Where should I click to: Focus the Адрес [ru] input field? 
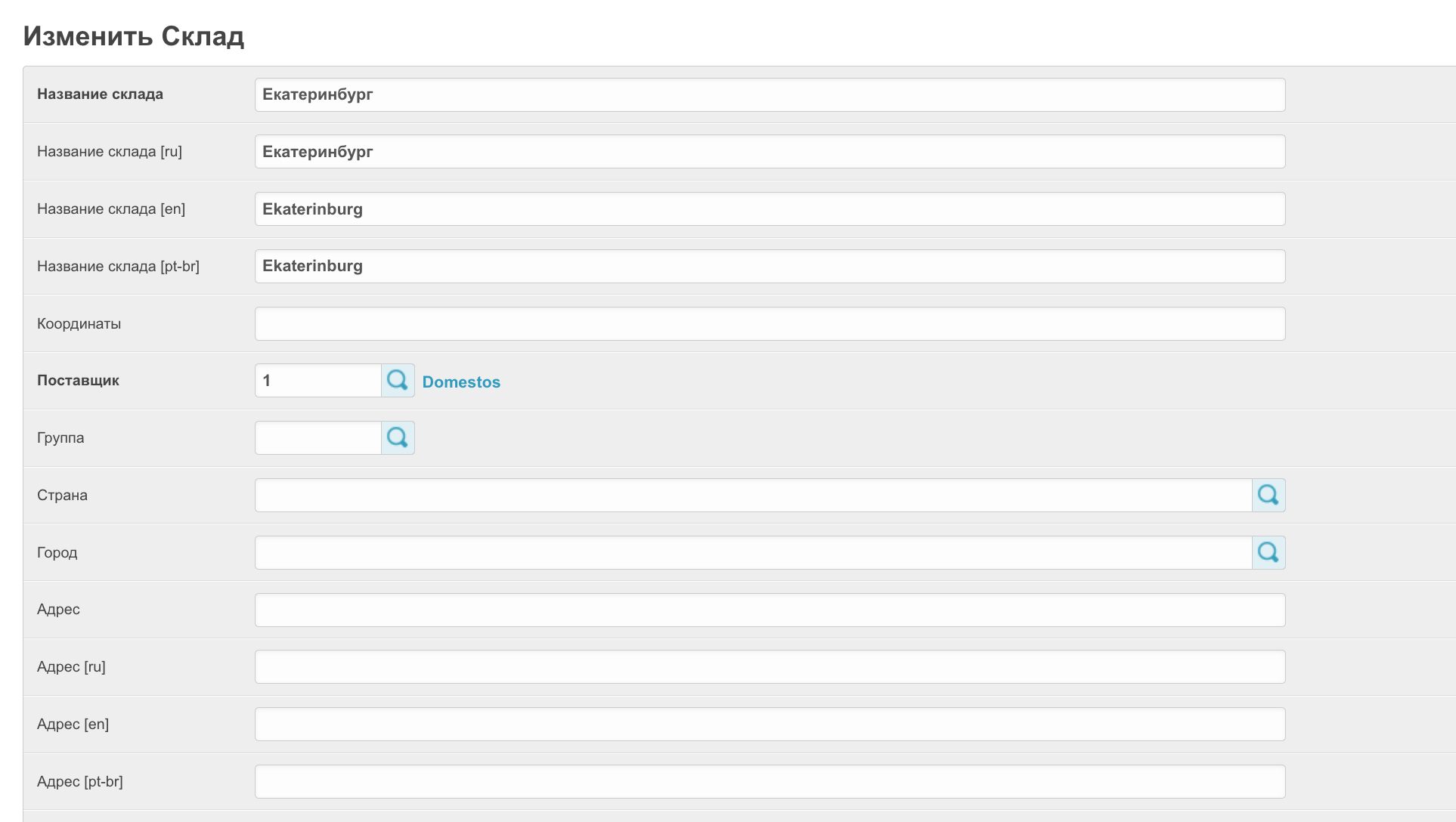770,667
